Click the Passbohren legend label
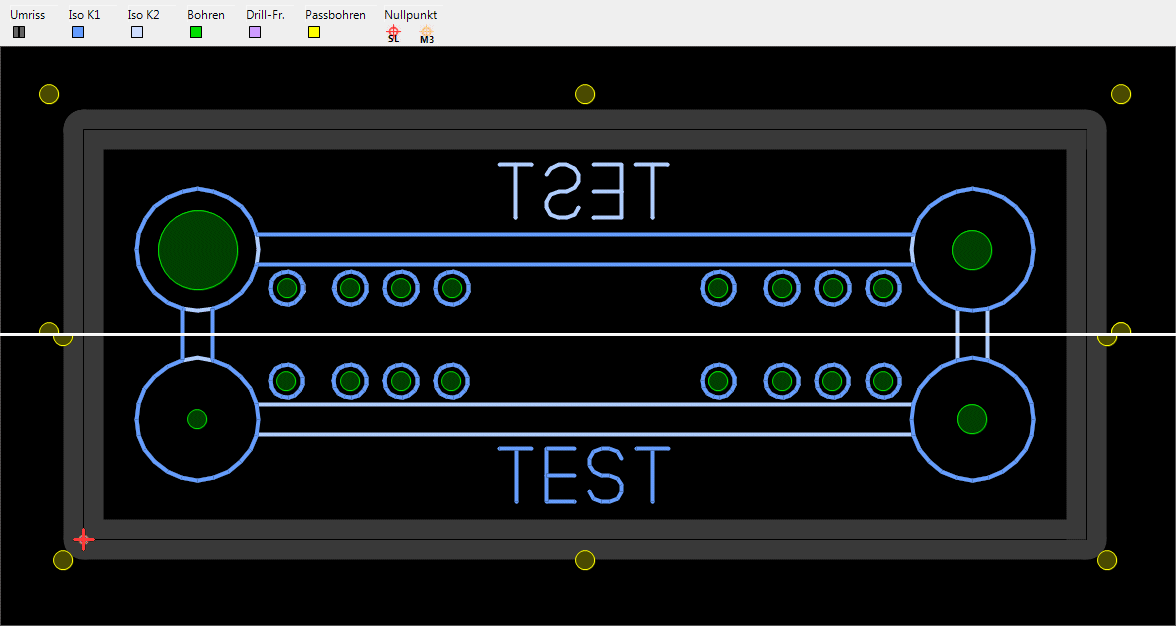 [x=335, y=15]
